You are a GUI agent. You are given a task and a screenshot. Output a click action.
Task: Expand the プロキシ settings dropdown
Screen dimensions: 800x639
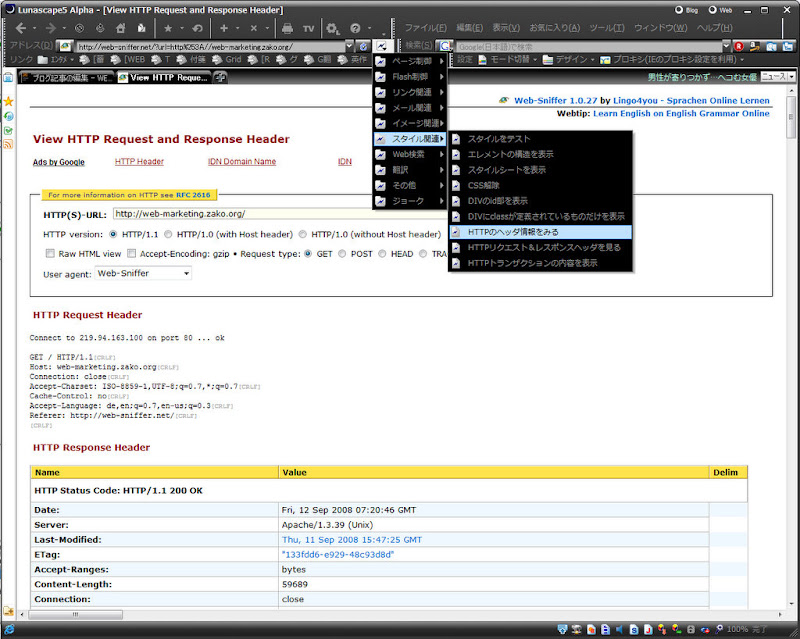click(x=742, y=60)
